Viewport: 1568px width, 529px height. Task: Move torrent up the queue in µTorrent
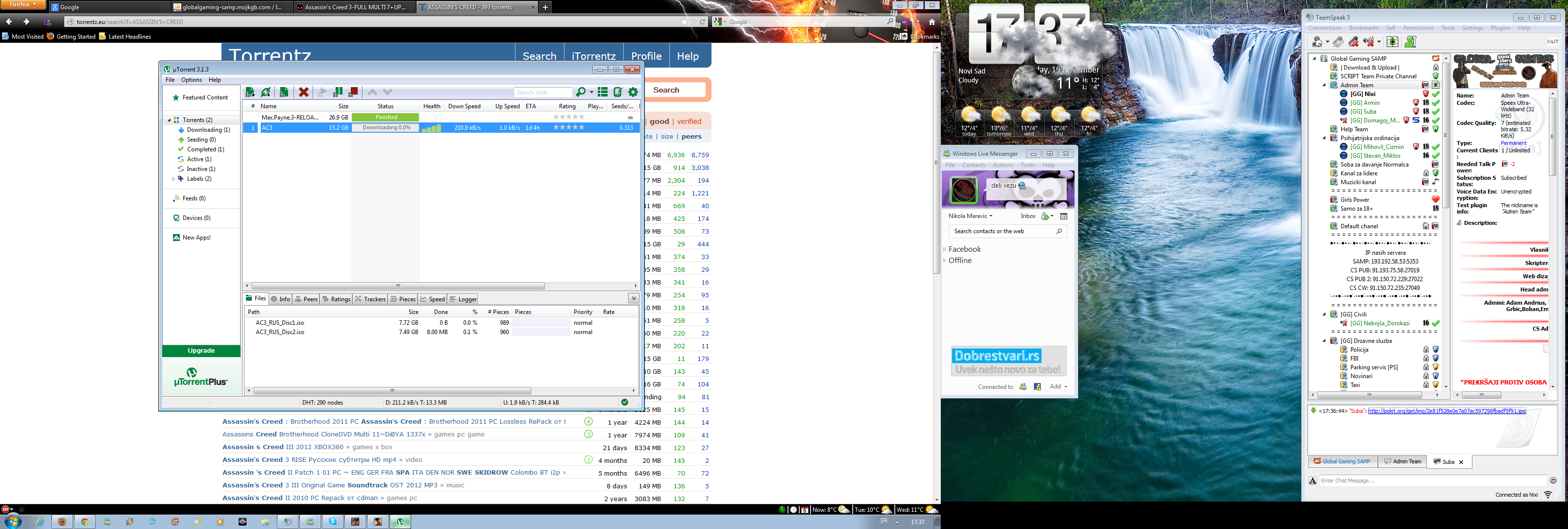(x=372, y=92)
